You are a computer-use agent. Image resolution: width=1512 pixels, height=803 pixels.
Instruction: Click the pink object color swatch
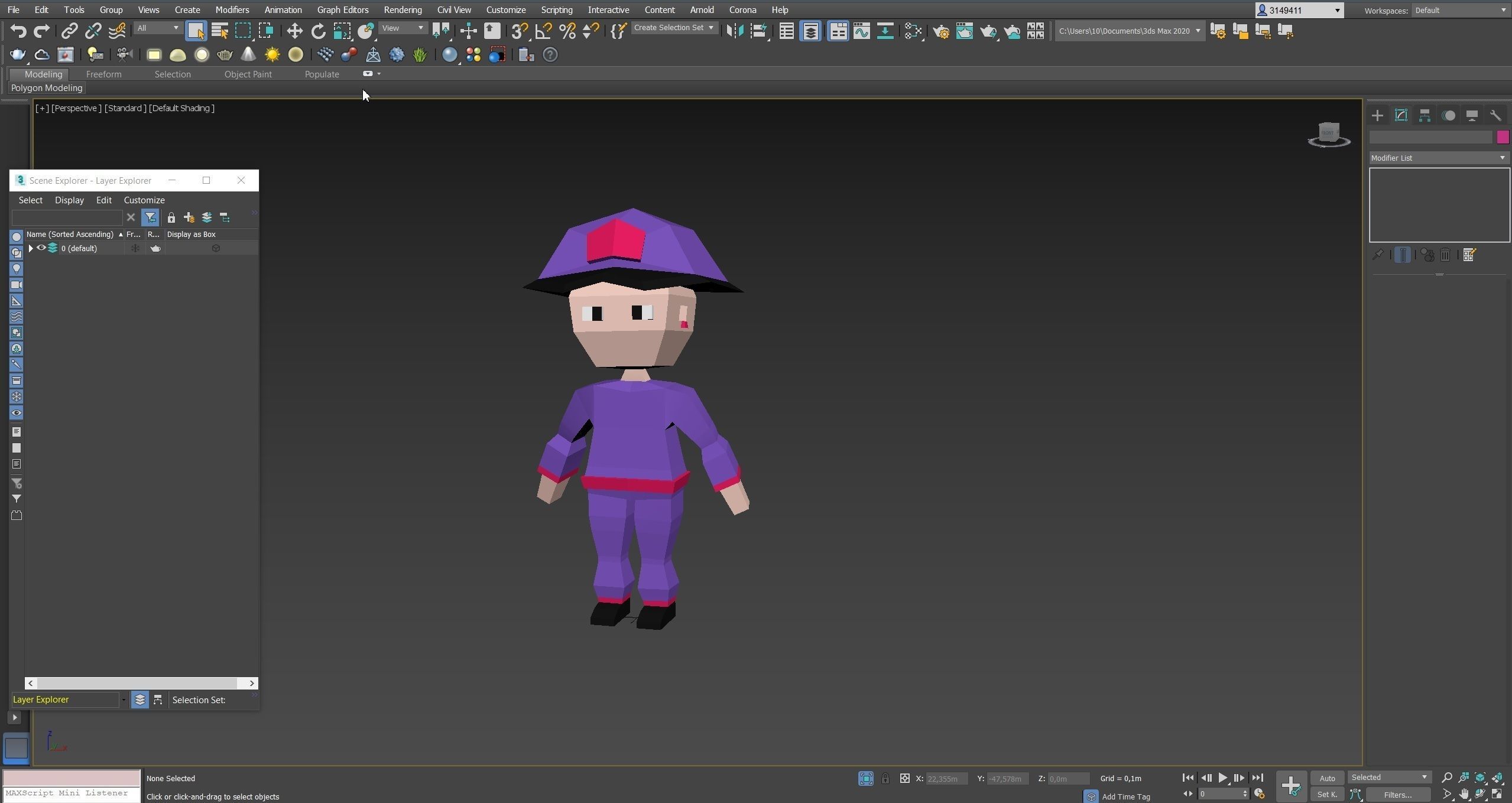pos(1502,137)
